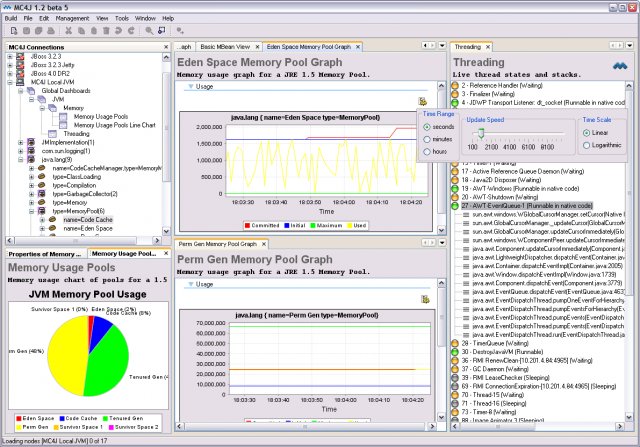The width and height of the screenshot is (640, 447).
Task: Click the Redo toolbar icon
Action: [131, 31]
